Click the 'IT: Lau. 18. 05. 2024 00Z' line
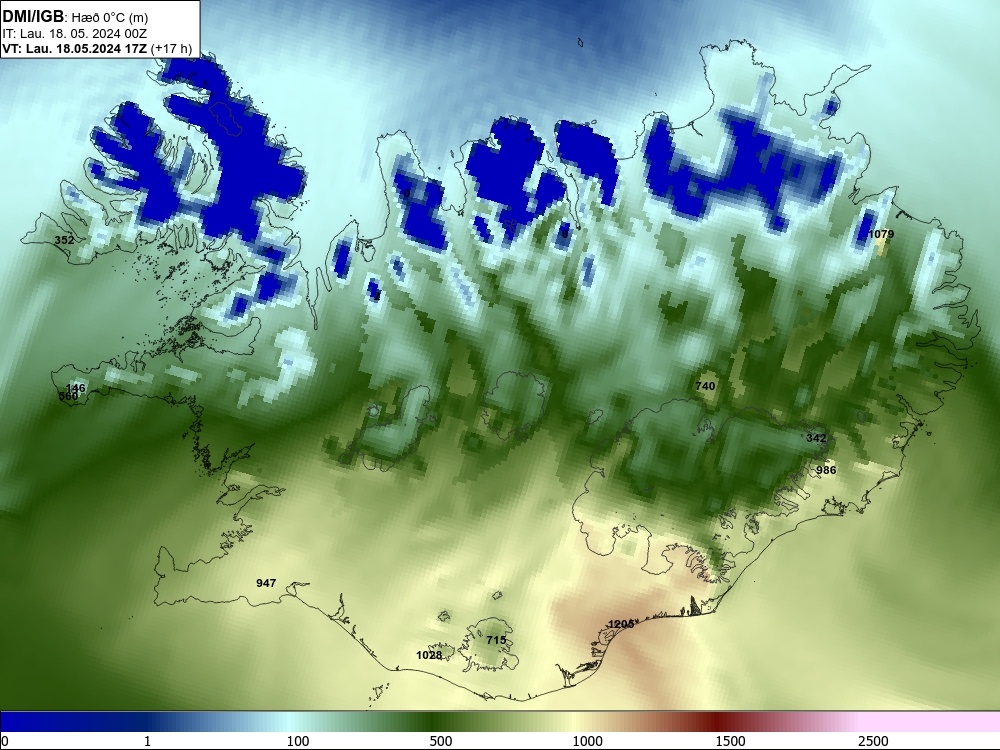 pyautogui.click(x=75, y=34)
